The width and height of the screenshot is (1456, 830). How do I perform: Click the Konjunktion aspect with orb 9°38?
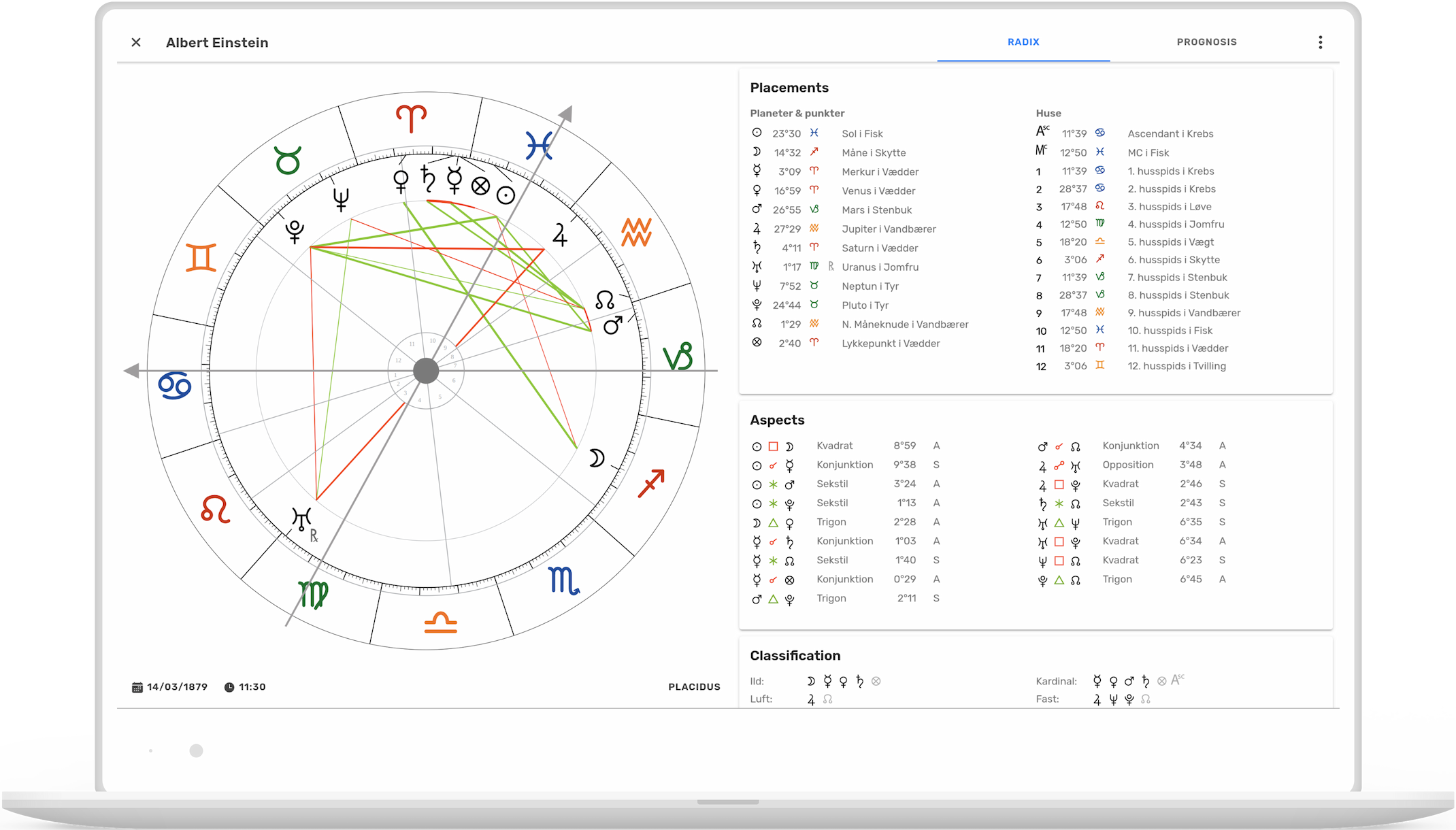click(x=846, y=465)
